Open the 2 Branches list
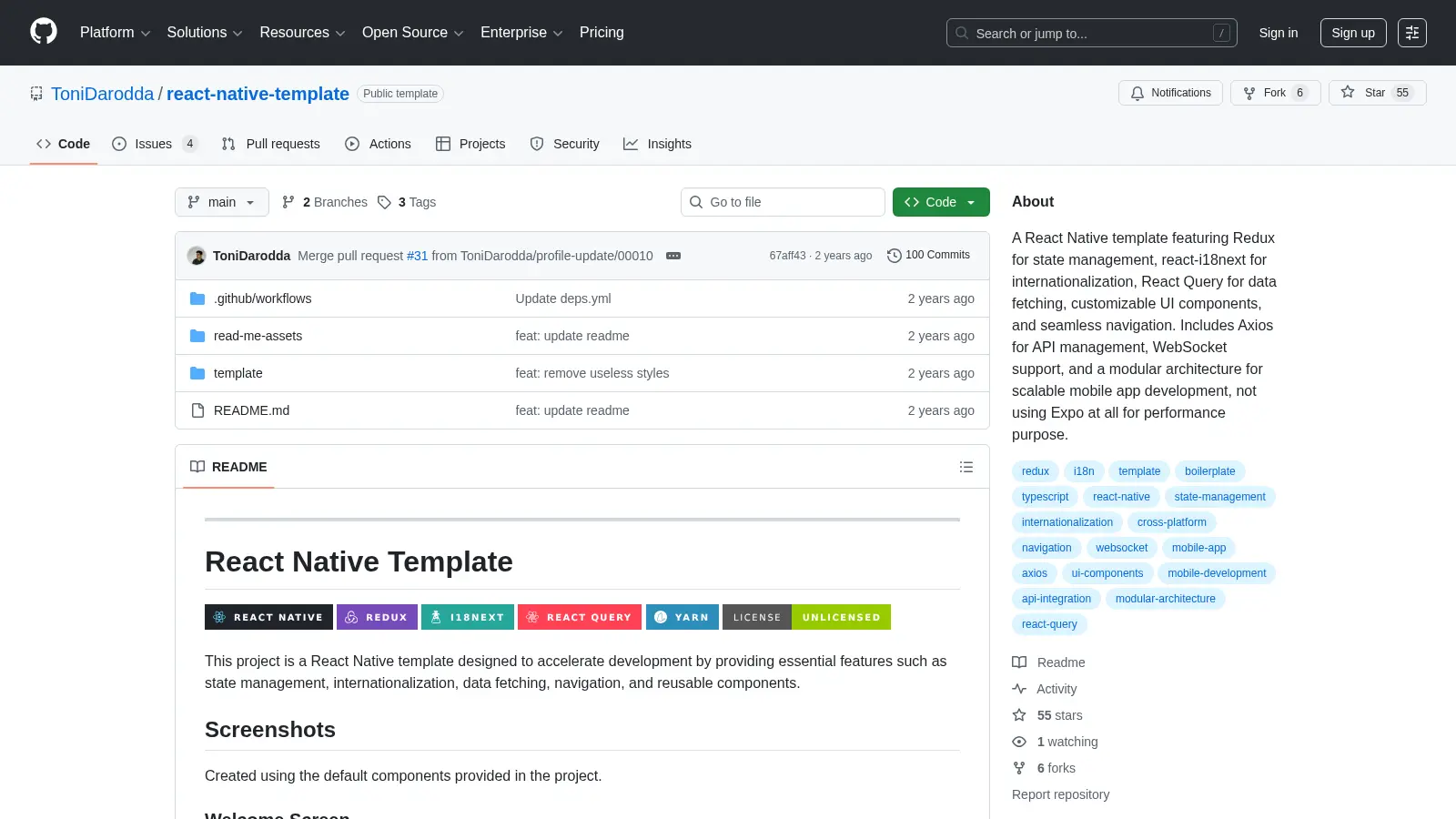 [325, 202]
